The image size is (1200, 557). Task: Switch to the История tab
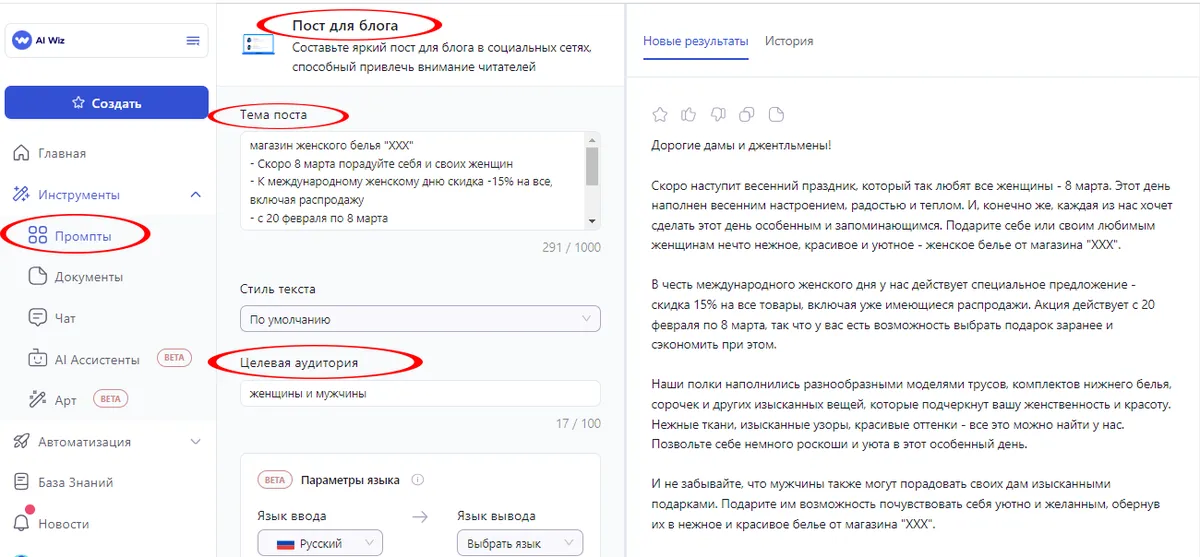pyautogui.click(x=789, y=41)
